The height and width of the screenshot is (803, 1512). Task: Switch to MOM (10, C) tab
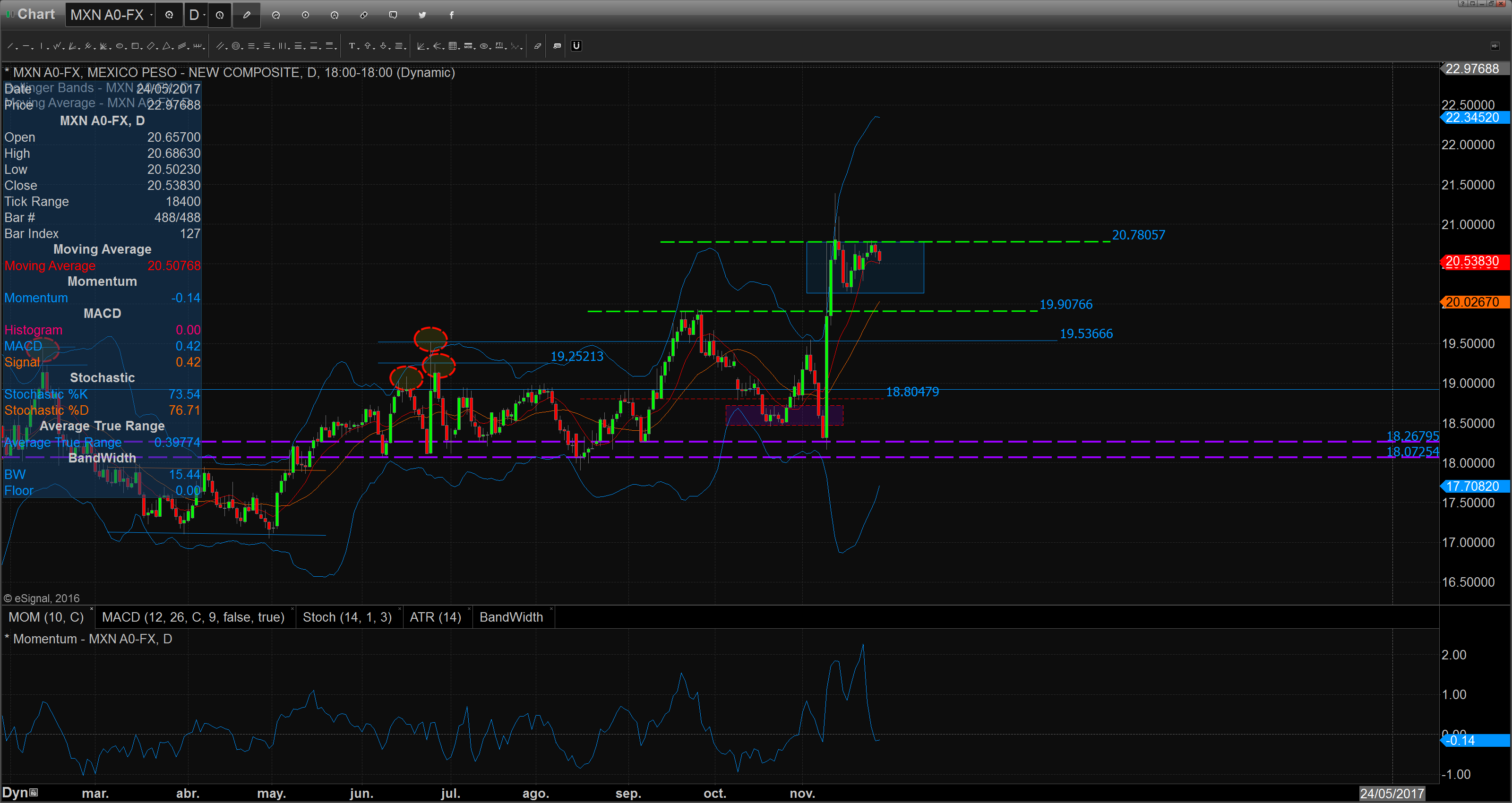click(46, 617)
